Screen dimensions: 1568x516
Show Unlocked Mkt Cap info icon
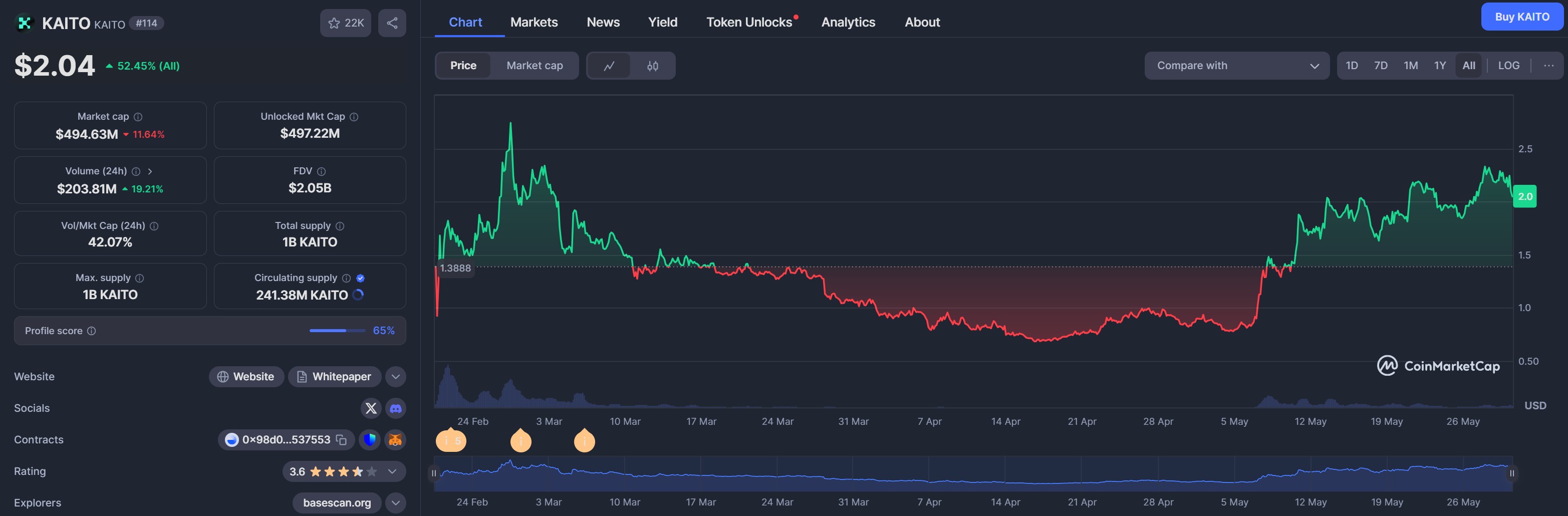coord(354,117)
